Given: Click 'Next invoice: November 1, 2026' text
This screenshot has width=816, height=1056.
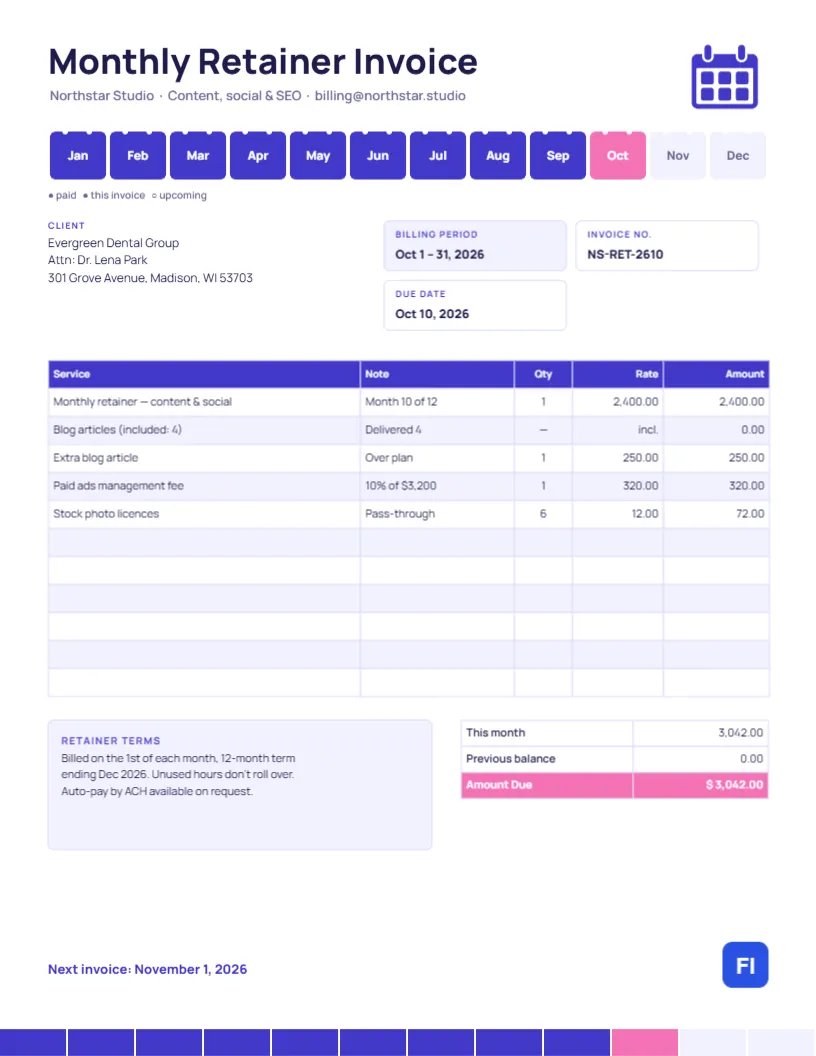Looking at the screenshot, I should (x=147, y=969).
